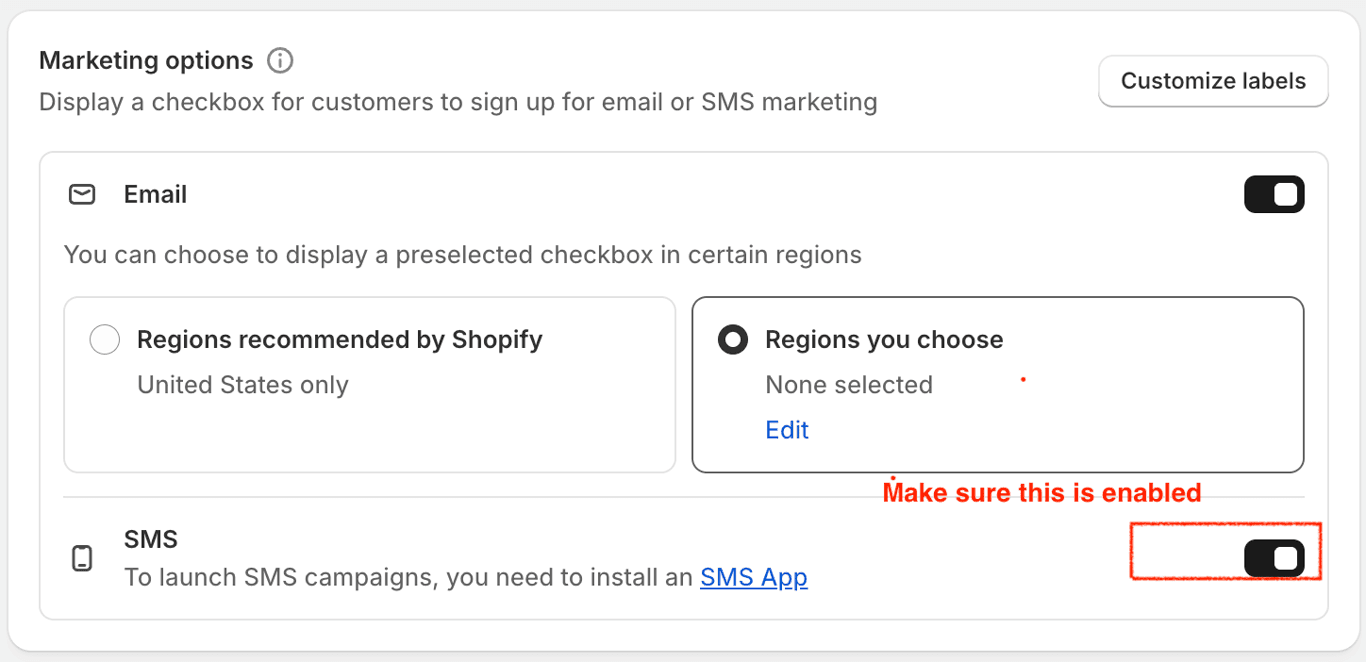Image resolution: width=1366 pixels, height=662 pixels.
Task: Click the None selected text
Action: coord(849,384)
